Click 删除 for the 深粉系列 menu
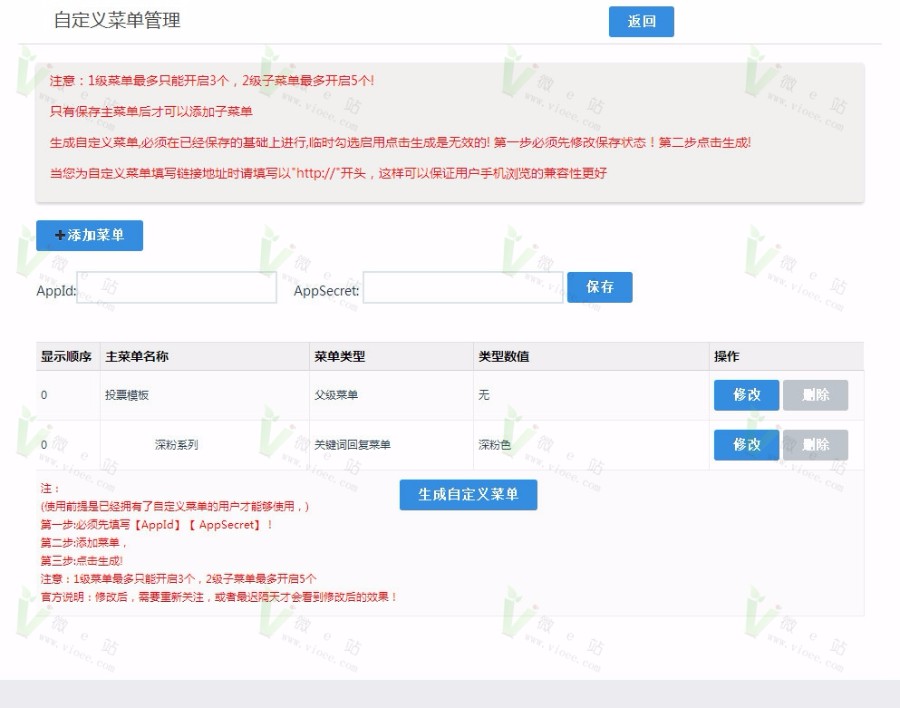This screenshot has height=708, width=900. tap(816, 444)
